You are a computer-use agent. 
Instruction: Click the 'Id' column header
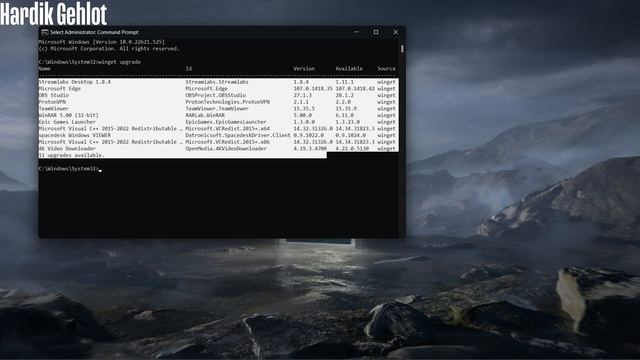click(x=189, y=69)
